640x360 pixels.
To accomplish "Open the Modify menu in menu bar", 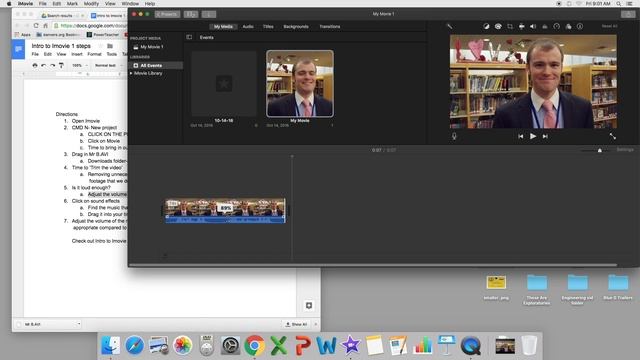I will 91,4.
